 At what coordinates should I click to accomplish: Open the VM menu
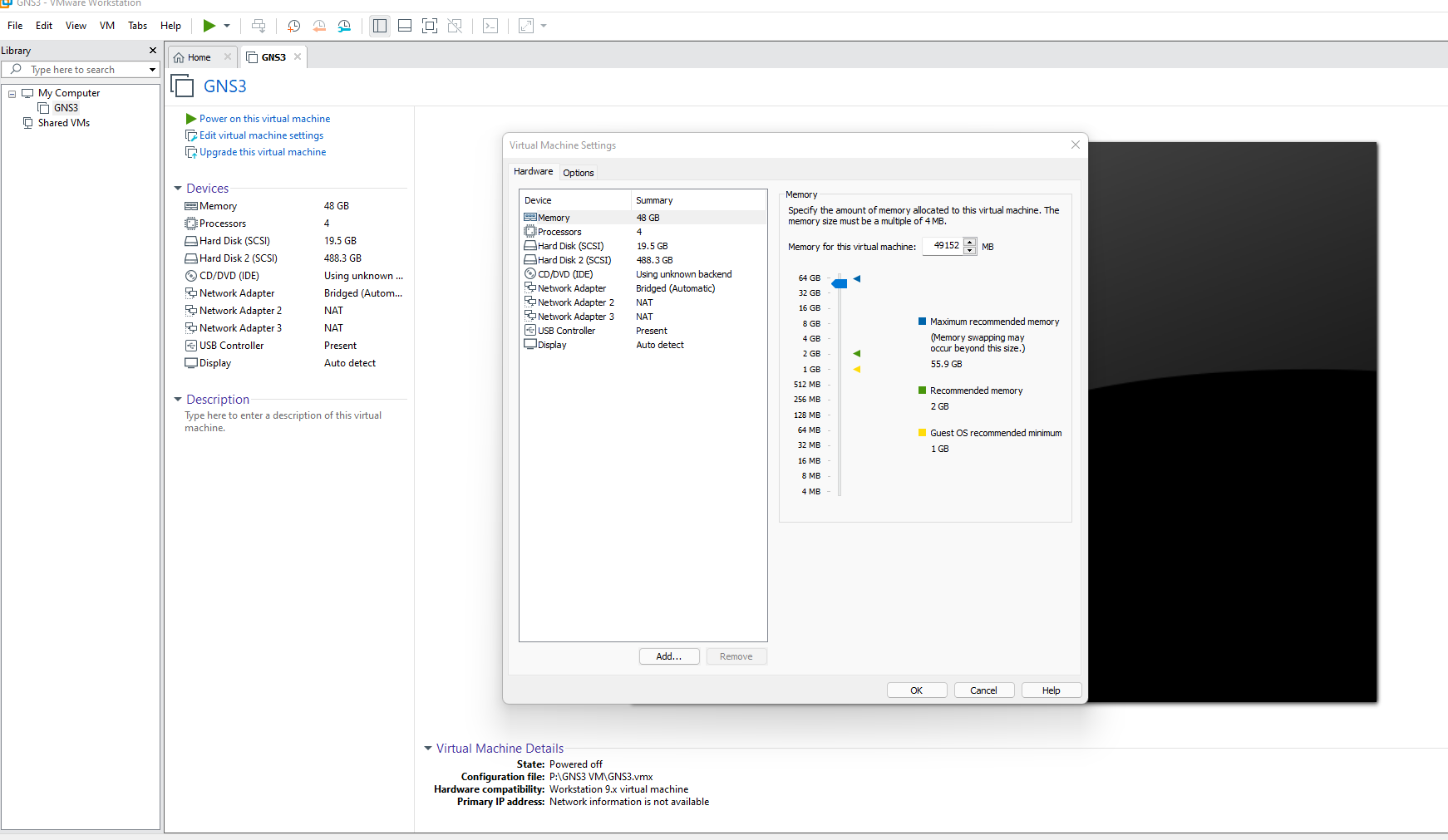(x=107, y=26)
